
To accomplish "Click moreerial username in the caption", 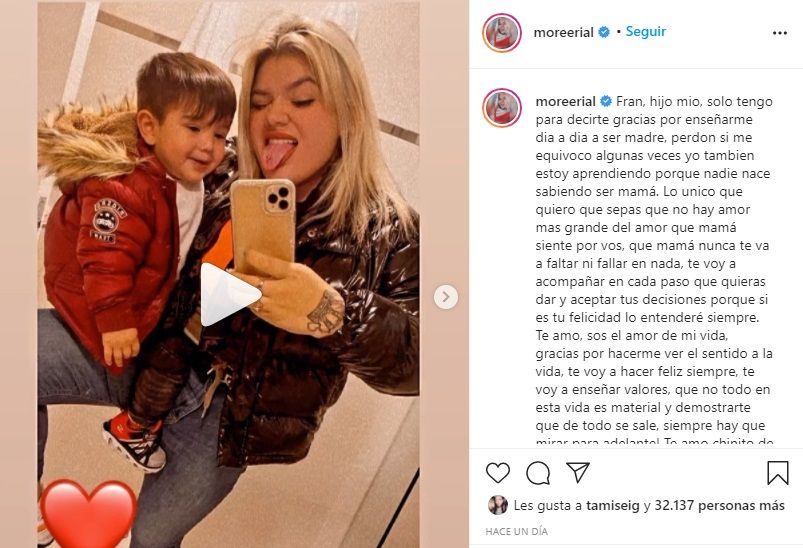I will coord(565,101).
